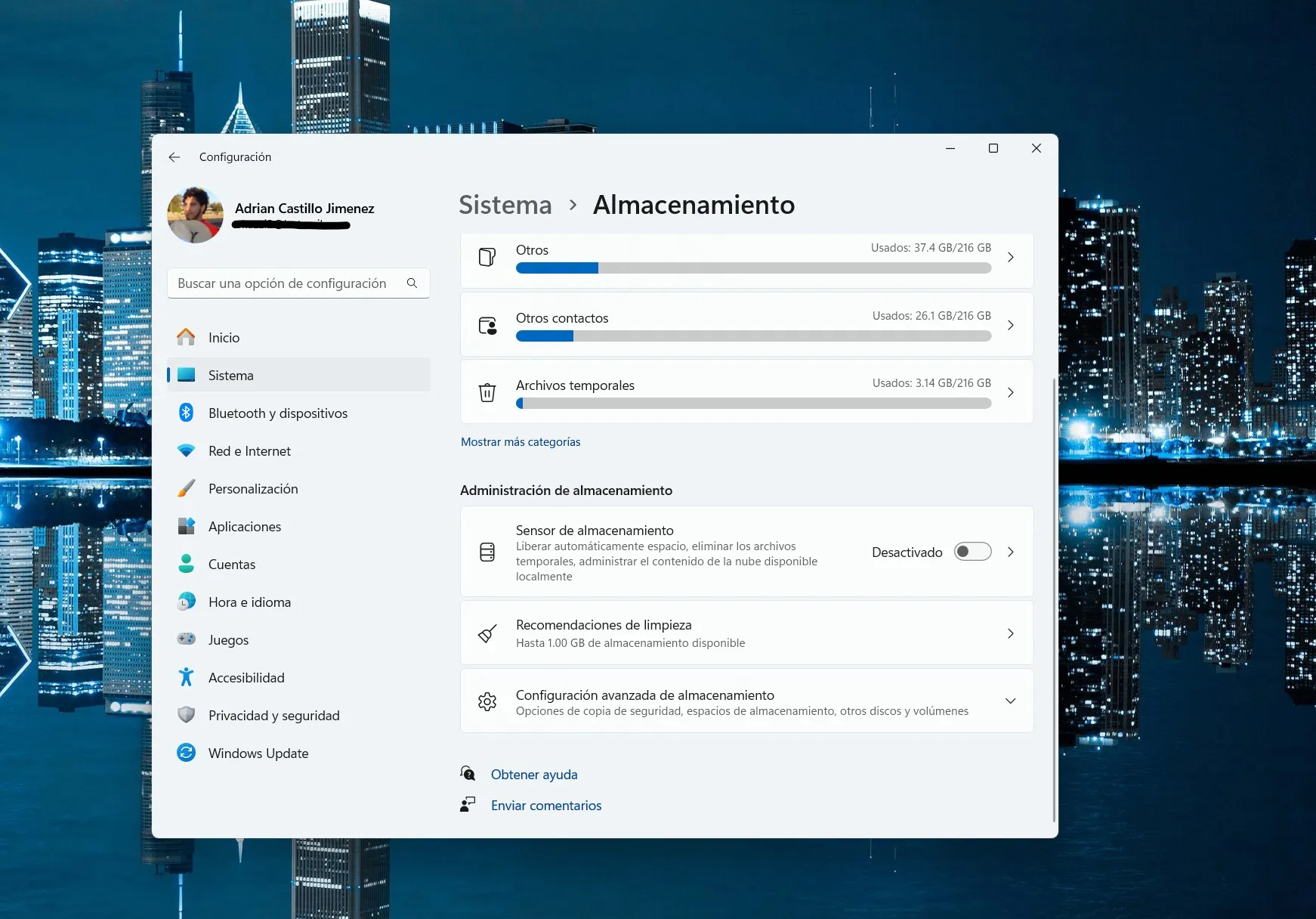Expand Configuración avanzada de almacenamiento chevron

[x=1011, y=701]
